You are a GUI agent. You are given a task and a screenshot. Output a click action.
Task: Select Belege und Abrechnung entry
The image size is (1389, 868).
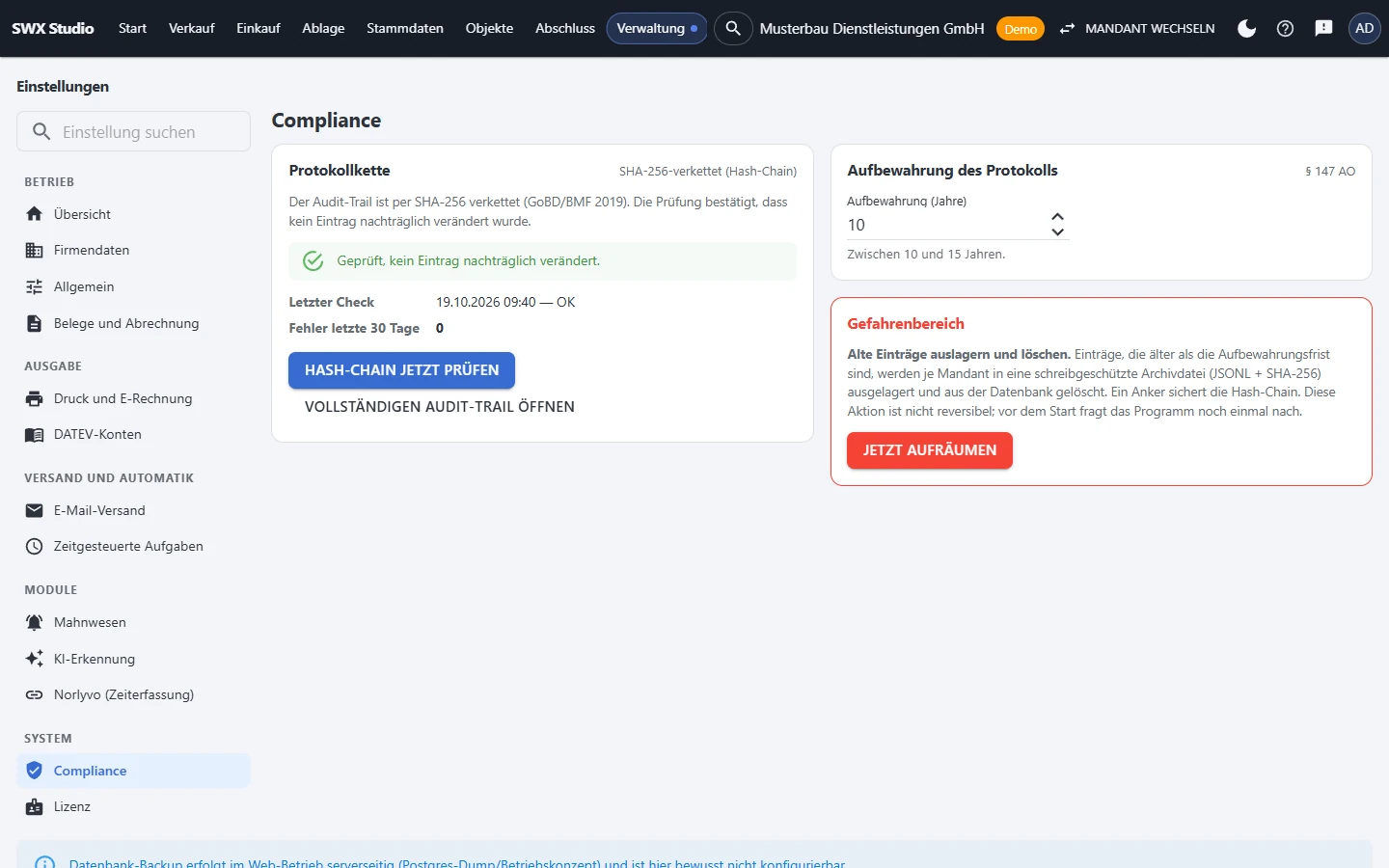pos(133,323)
